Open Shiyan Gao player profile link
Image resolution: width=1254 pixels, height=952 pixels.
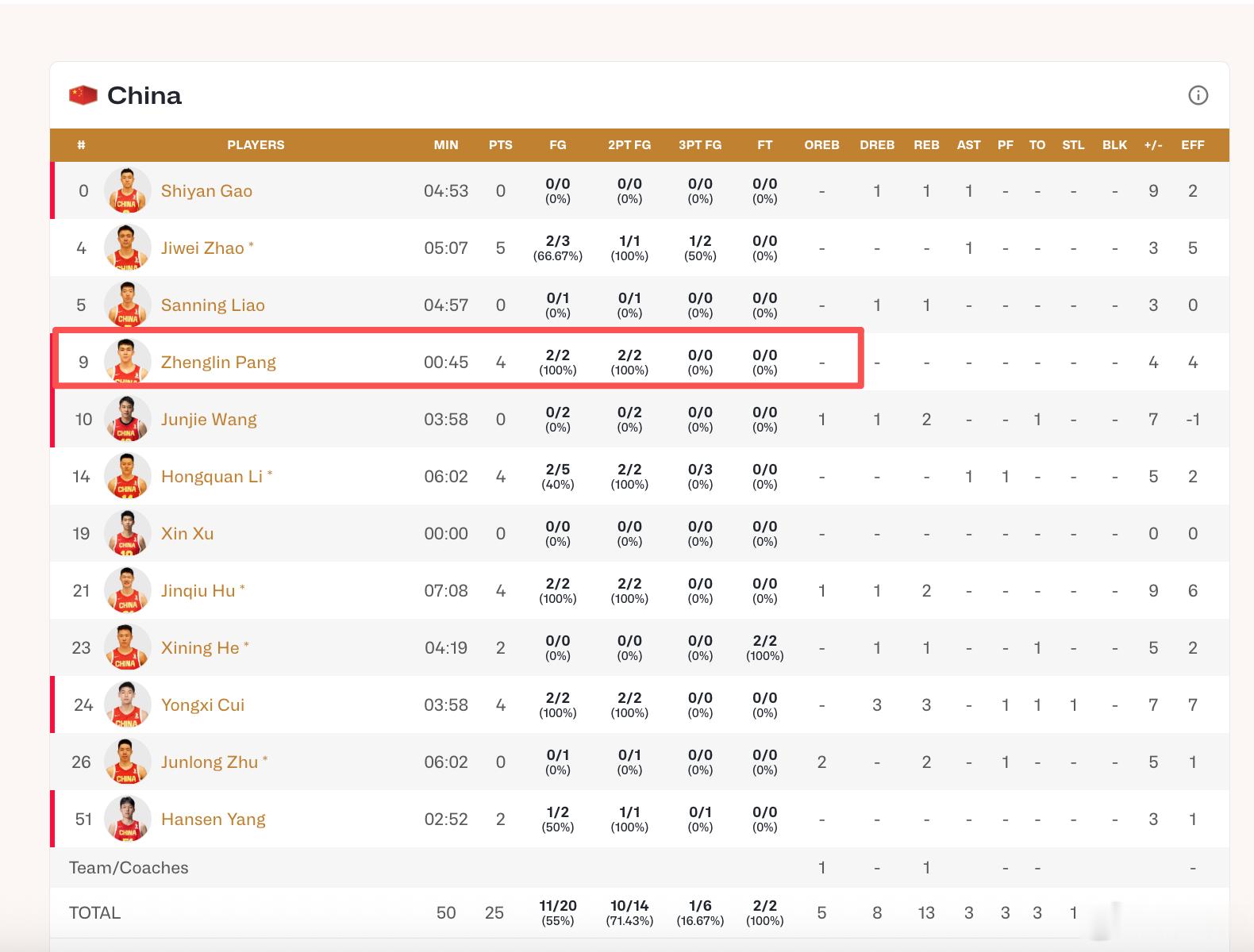pyautogui.click(x=206, y=190)
